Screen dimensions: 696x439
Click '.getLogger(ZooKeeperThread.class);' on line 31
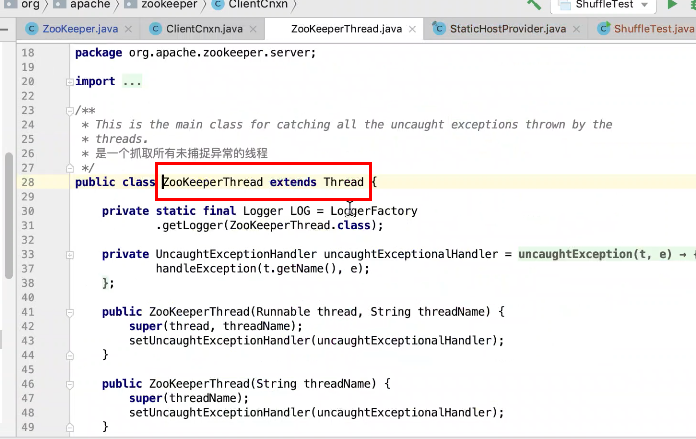tap(269, 225)
